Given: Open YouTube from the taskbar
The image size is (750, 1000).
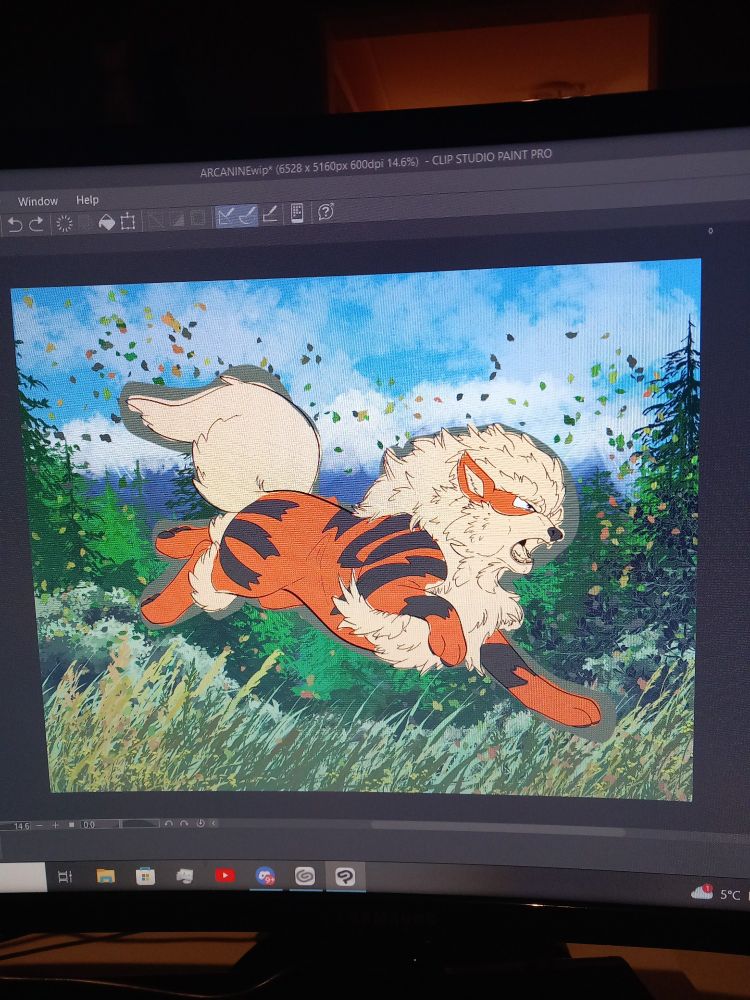Looking at the screenshot, I should 225,876.
